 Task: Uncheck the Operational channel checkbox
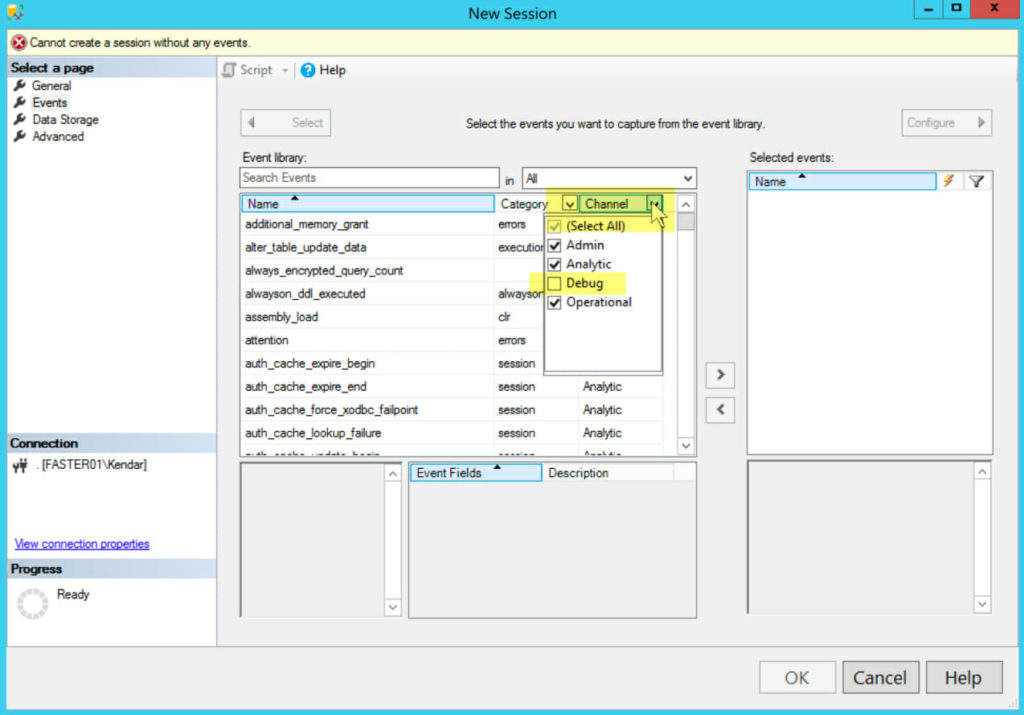(555, 302)
